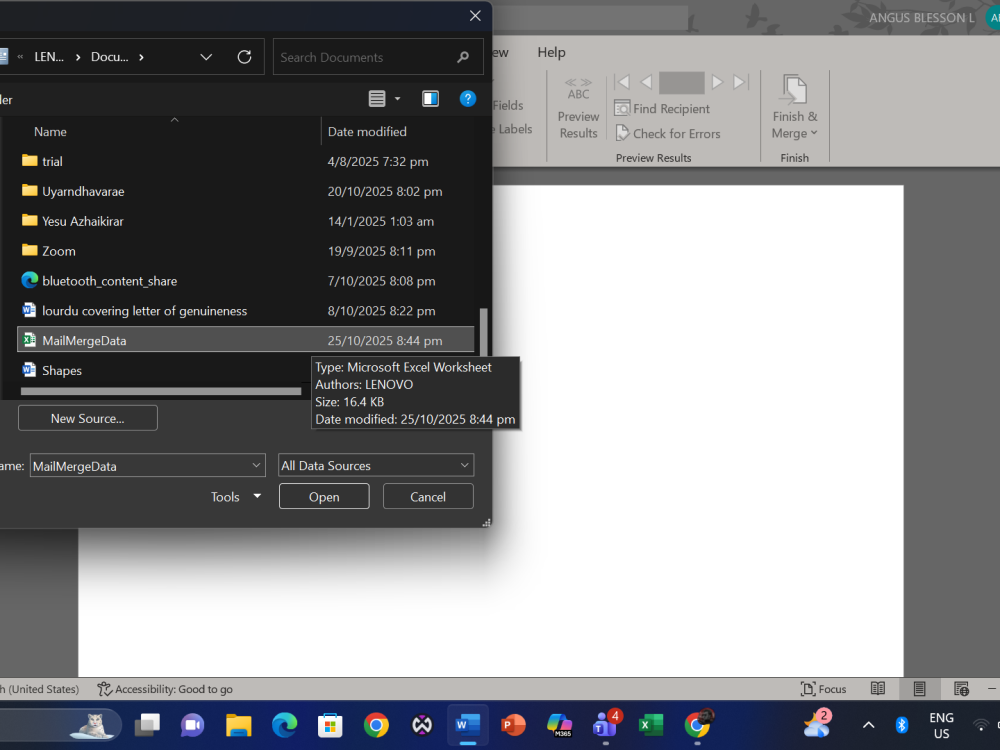
Task: Open the Tools menu dropdown
Action: (x=236, y=497)
